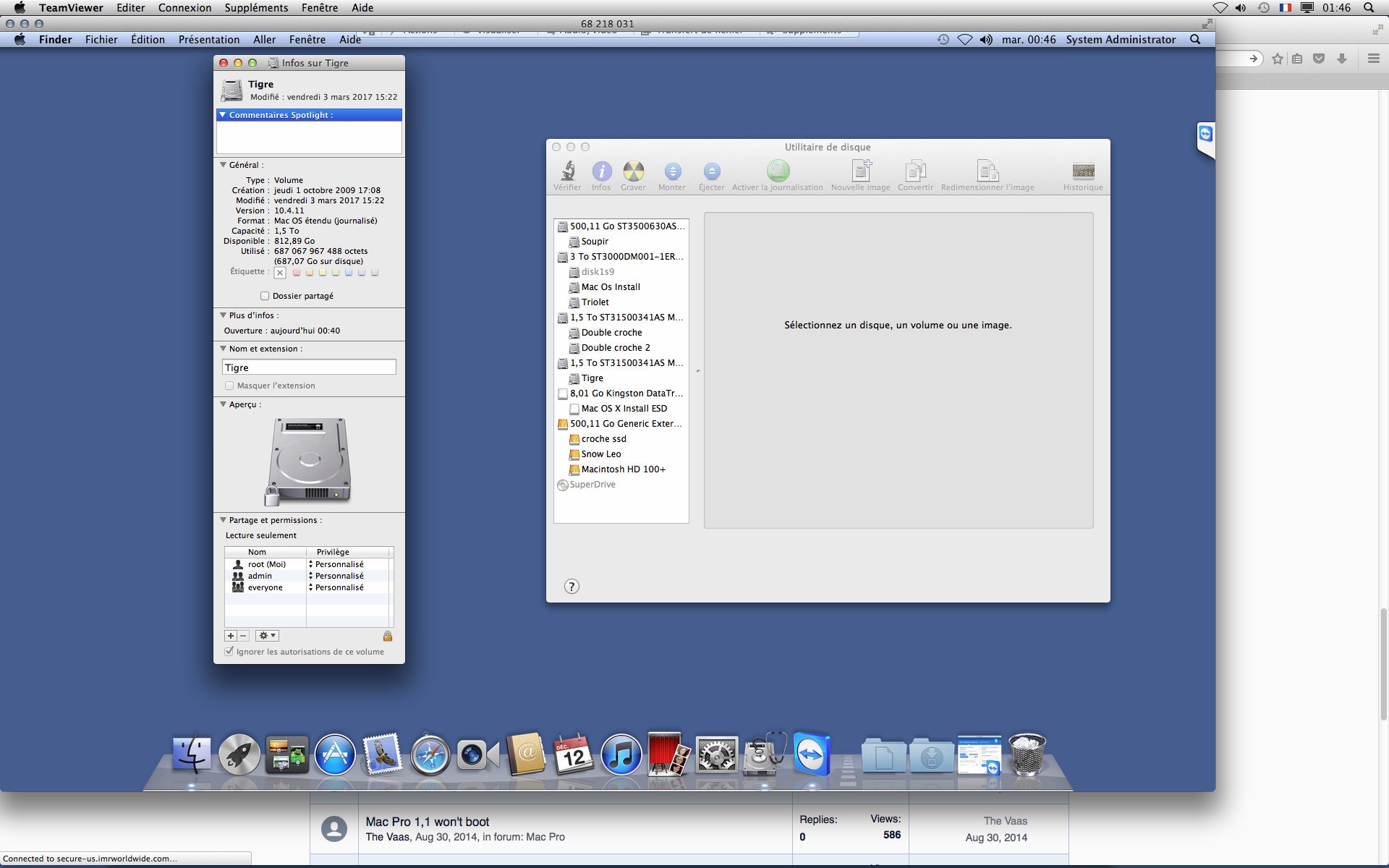
Task: Click the add user plus button in permissions
Action: click(231, 636)
